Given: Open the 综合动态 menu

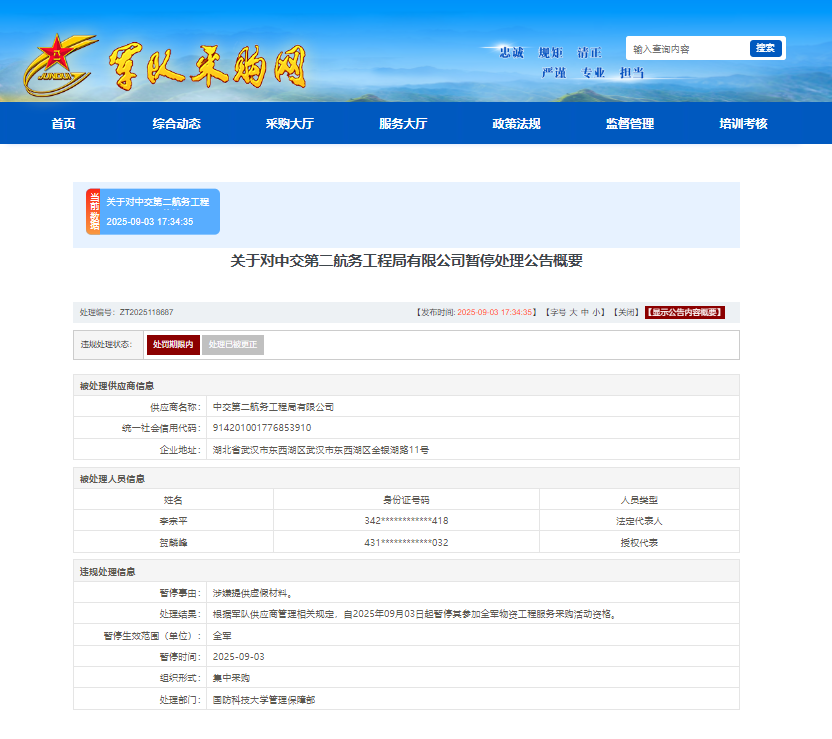Looking at the screenshot, I should (177, 124).
